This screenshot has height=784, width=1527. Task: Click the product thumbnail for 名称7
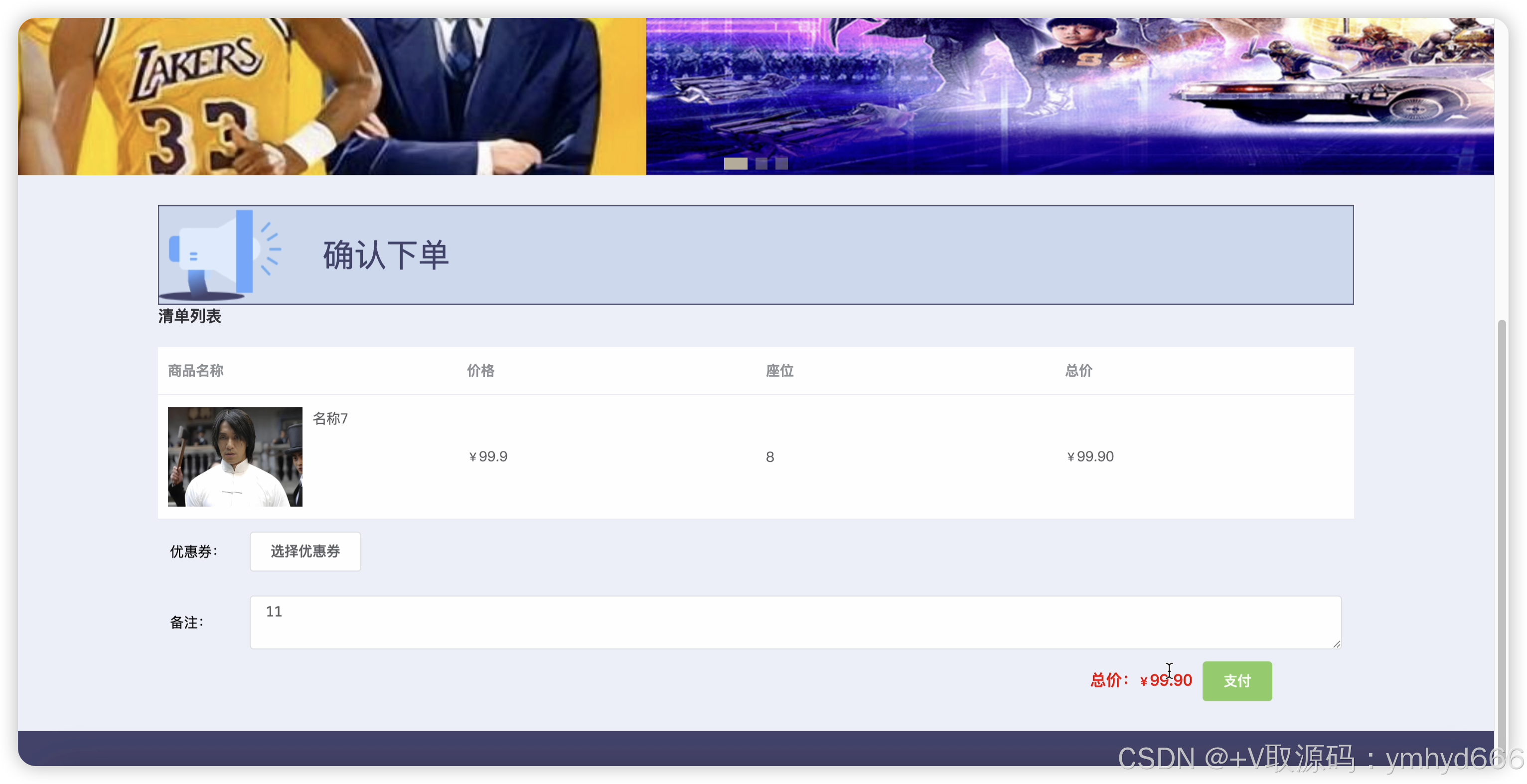(235, 456)
